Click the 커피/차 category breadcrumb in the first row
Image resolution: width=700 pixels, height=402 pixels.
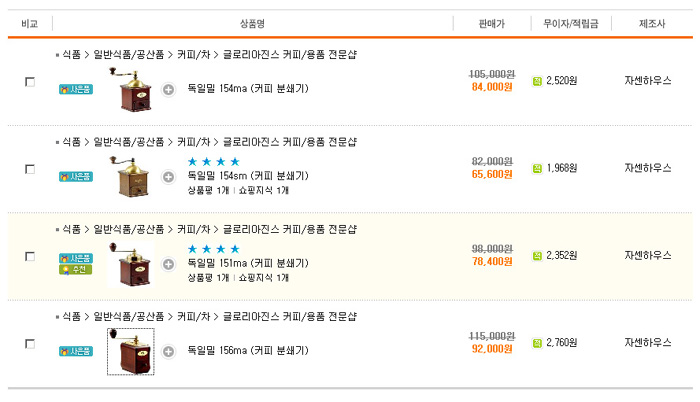(x=193, y=54)
